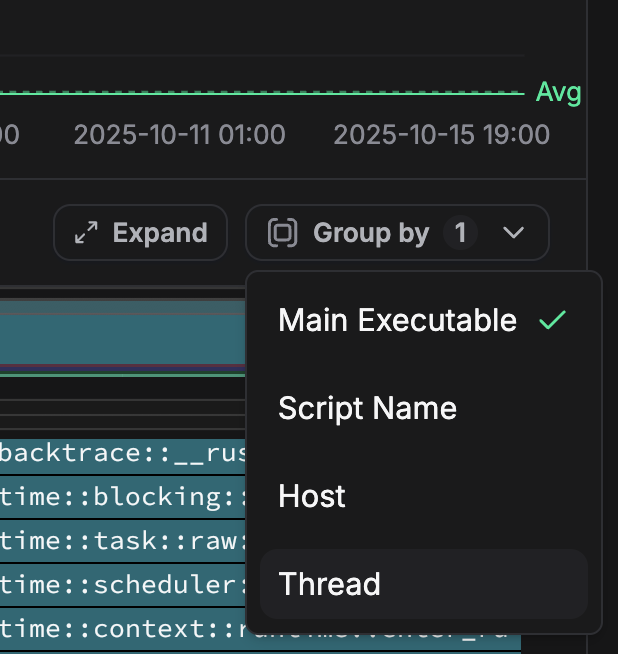This screenshot has width=618, height=654.
Task: Click the green checkmark beside Main Executable
Action: pos(552,320)
